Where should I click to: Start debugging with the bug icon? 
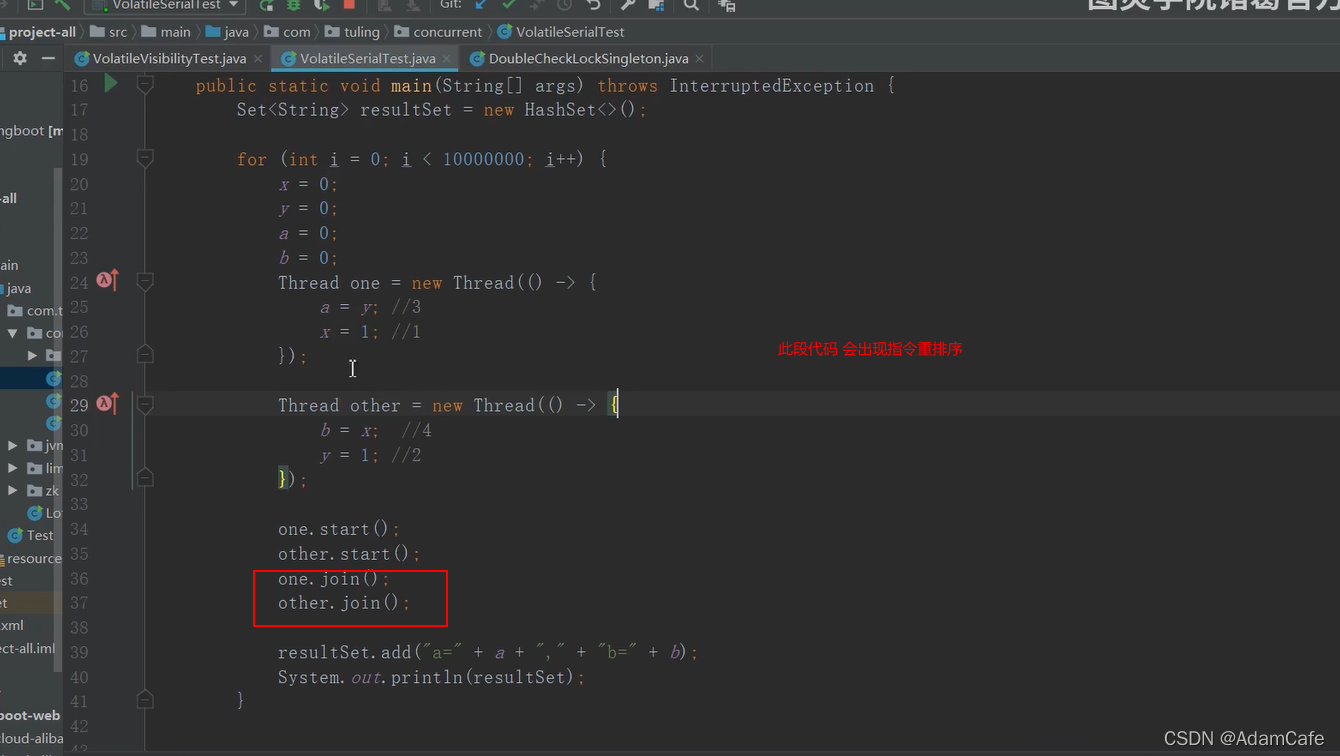pos(295,5)
